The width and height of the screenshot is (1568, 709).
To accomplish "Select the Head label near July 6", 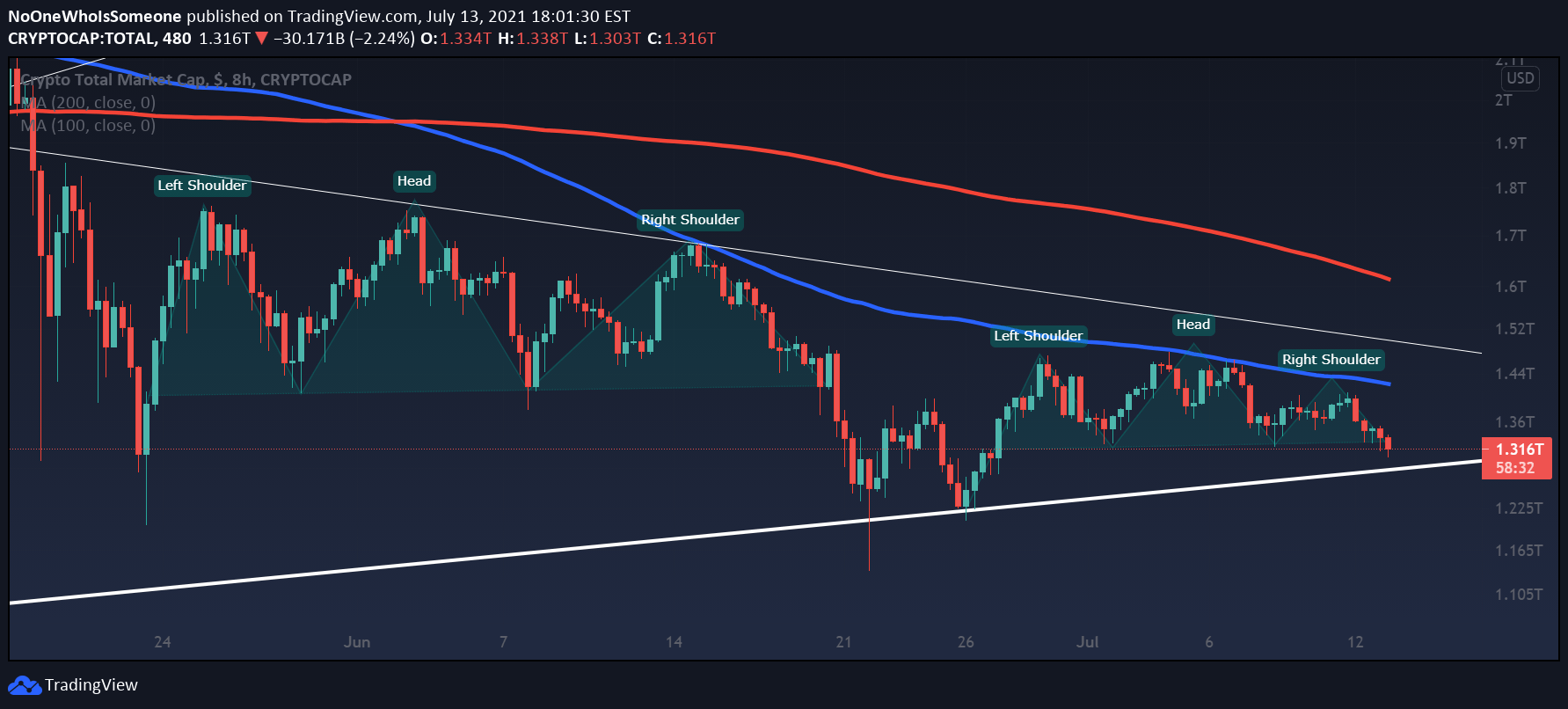I will coord(1193,325).
